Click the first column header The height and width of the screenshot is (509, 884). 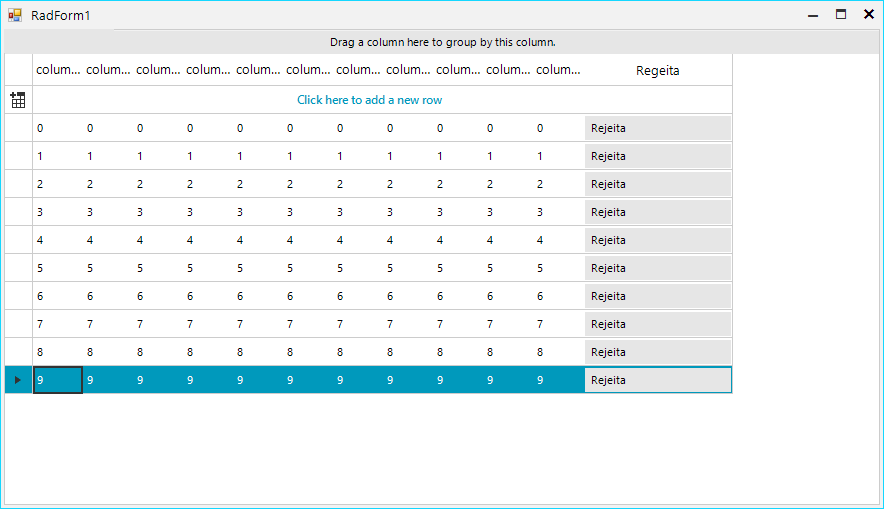click(x=58, y=70)
